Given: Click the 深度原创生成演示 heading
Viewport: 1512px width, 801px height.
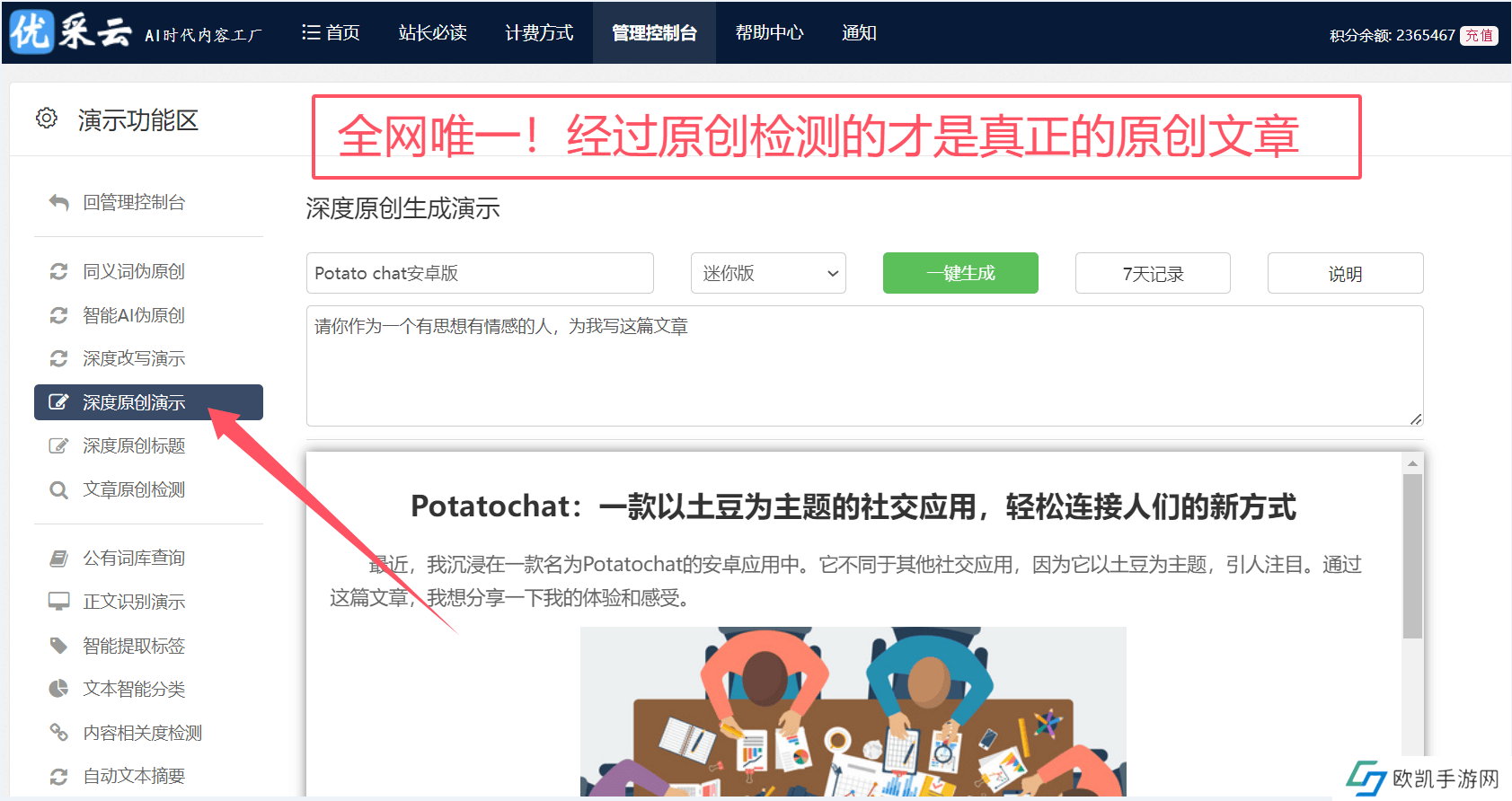Looking at the screenshot, I should (x=402, y=208).
